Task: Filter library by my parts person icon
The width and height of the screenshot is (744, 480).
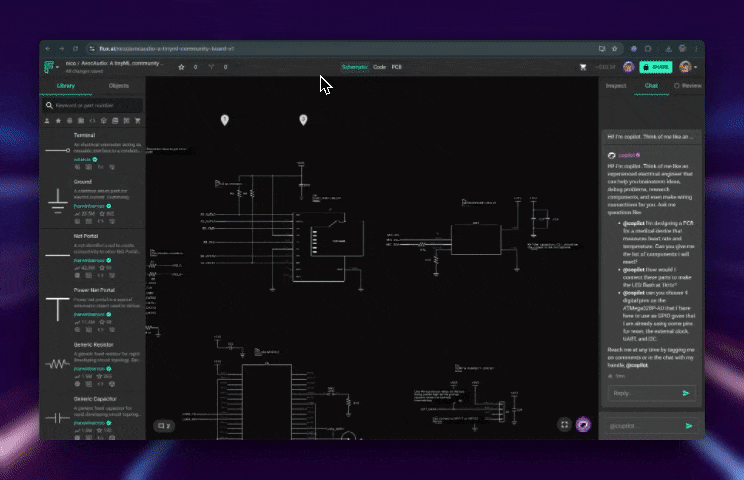Action: coord(47,121)
